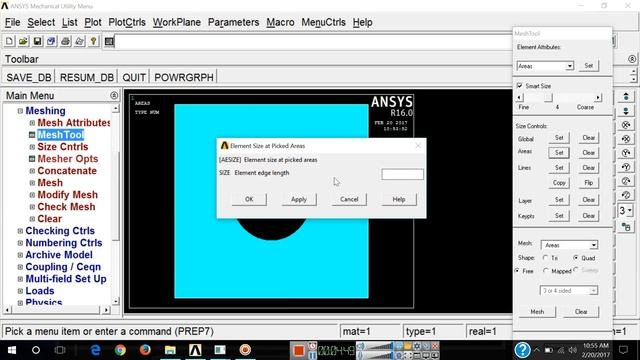The image size is (640, 360).
Task: Select Mapped mesher radio button
Action: tap(546, 271)
